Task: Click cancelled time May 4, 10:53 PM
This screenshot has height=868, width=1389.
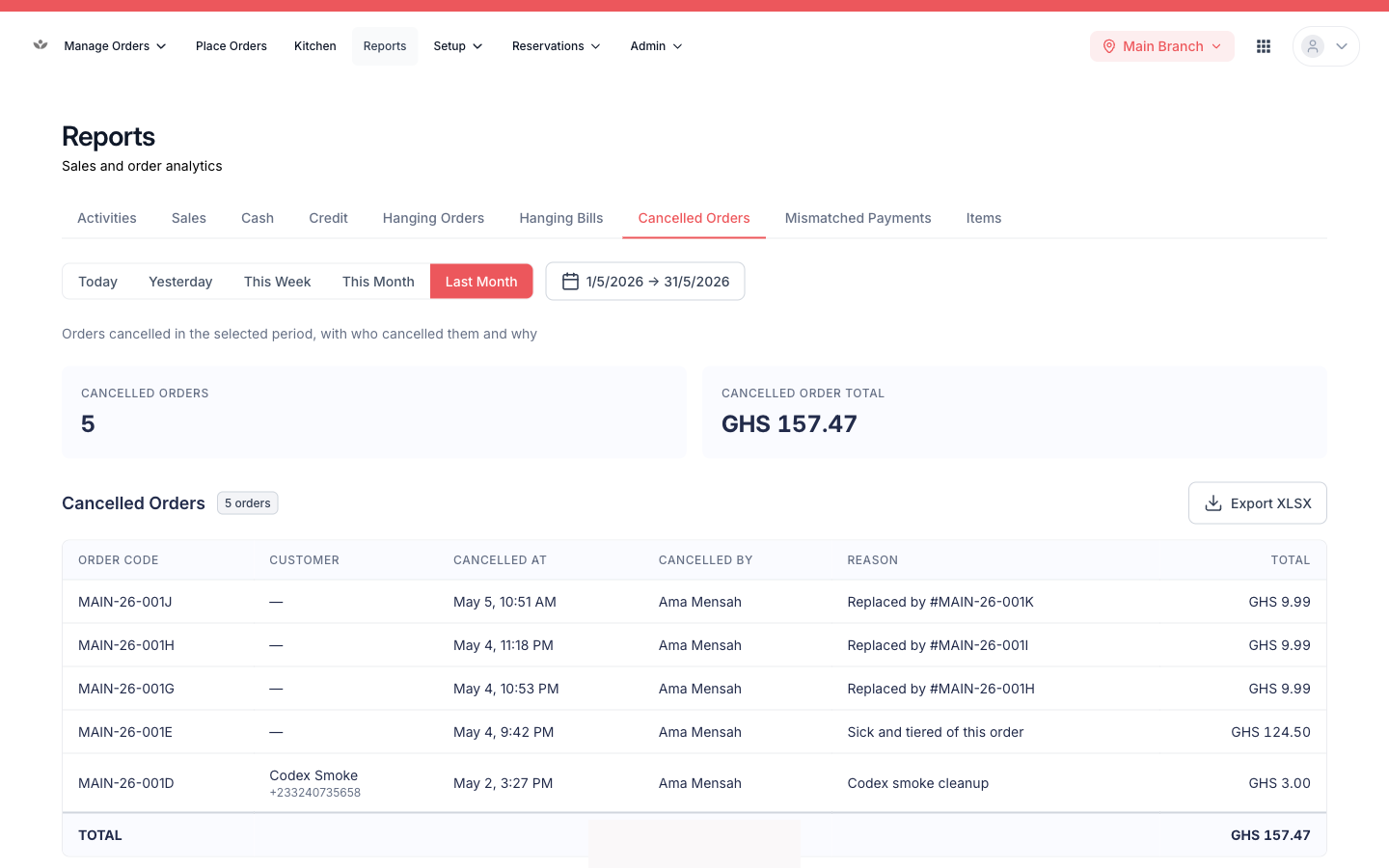Action: click(506, 689)
